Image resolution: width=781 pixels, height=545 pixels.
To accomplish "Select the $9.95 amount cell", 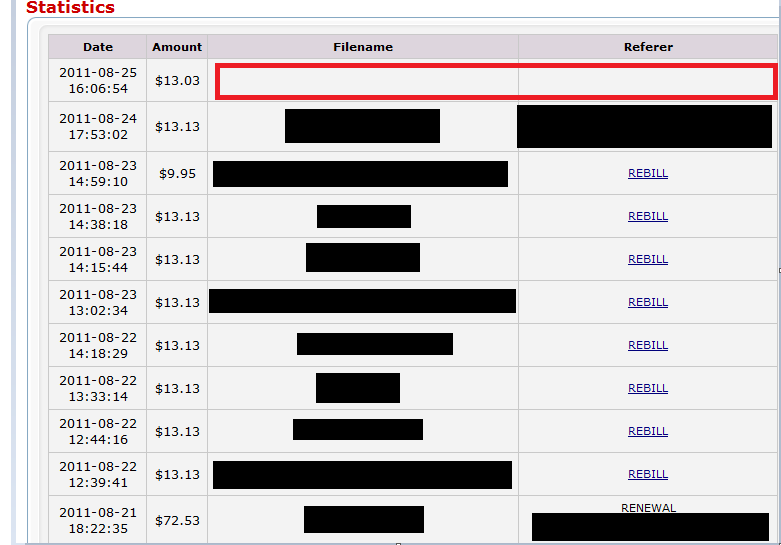I will [177, 173].
